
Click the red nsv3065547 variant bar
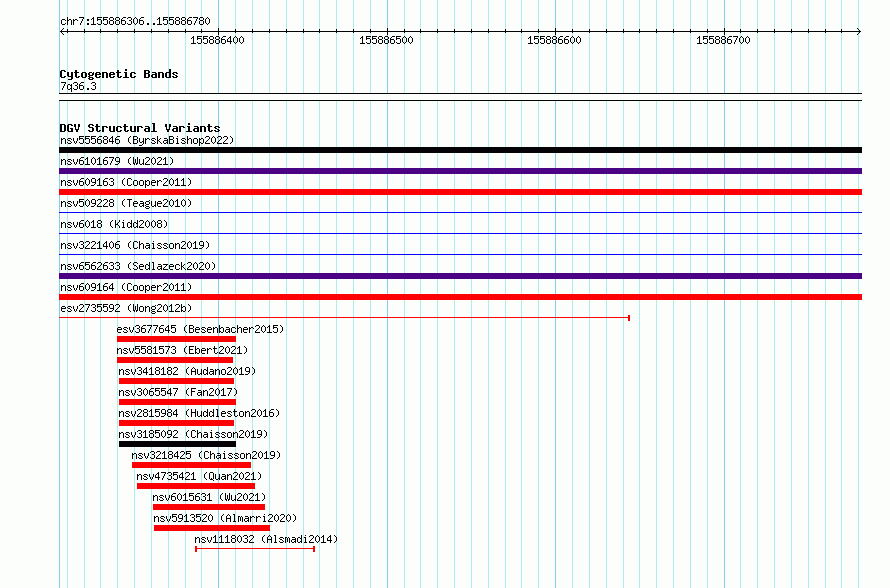(x=178, y=402)
